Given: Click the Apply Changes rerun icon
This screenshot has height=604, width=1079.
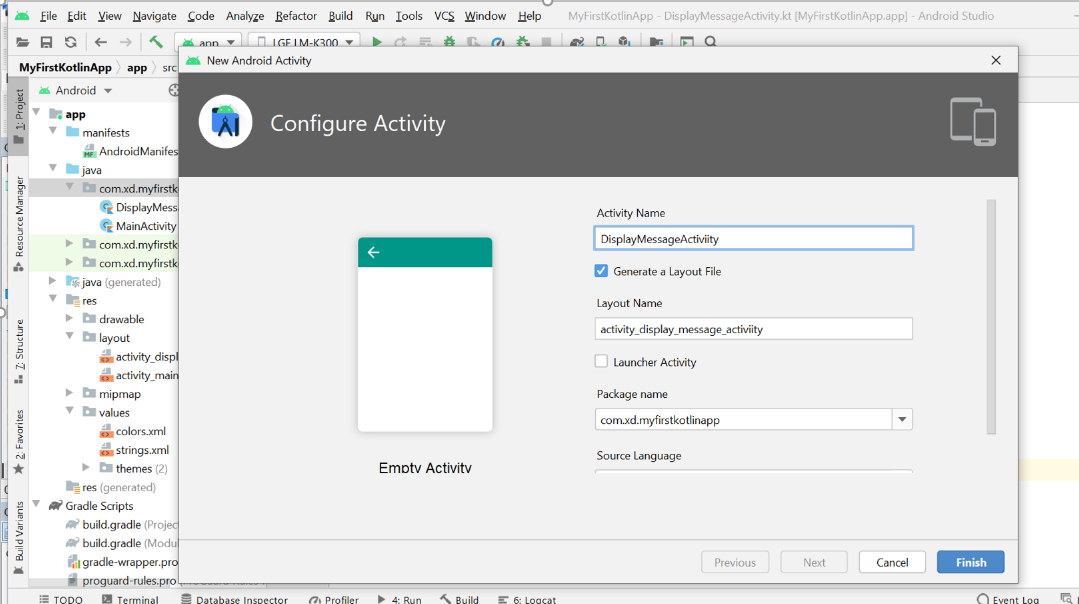Looking at the screenshot, I should (x=400, y=42).
